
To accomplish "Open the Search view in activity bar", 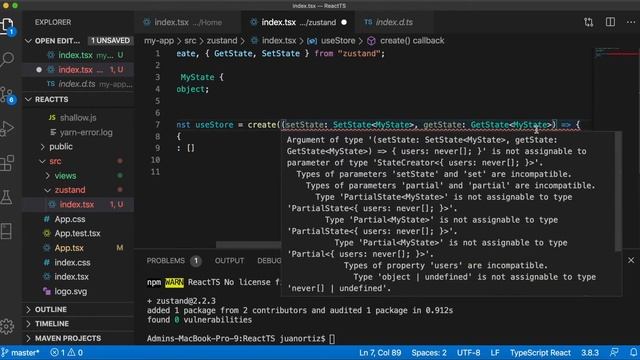I will coord(7,60).
